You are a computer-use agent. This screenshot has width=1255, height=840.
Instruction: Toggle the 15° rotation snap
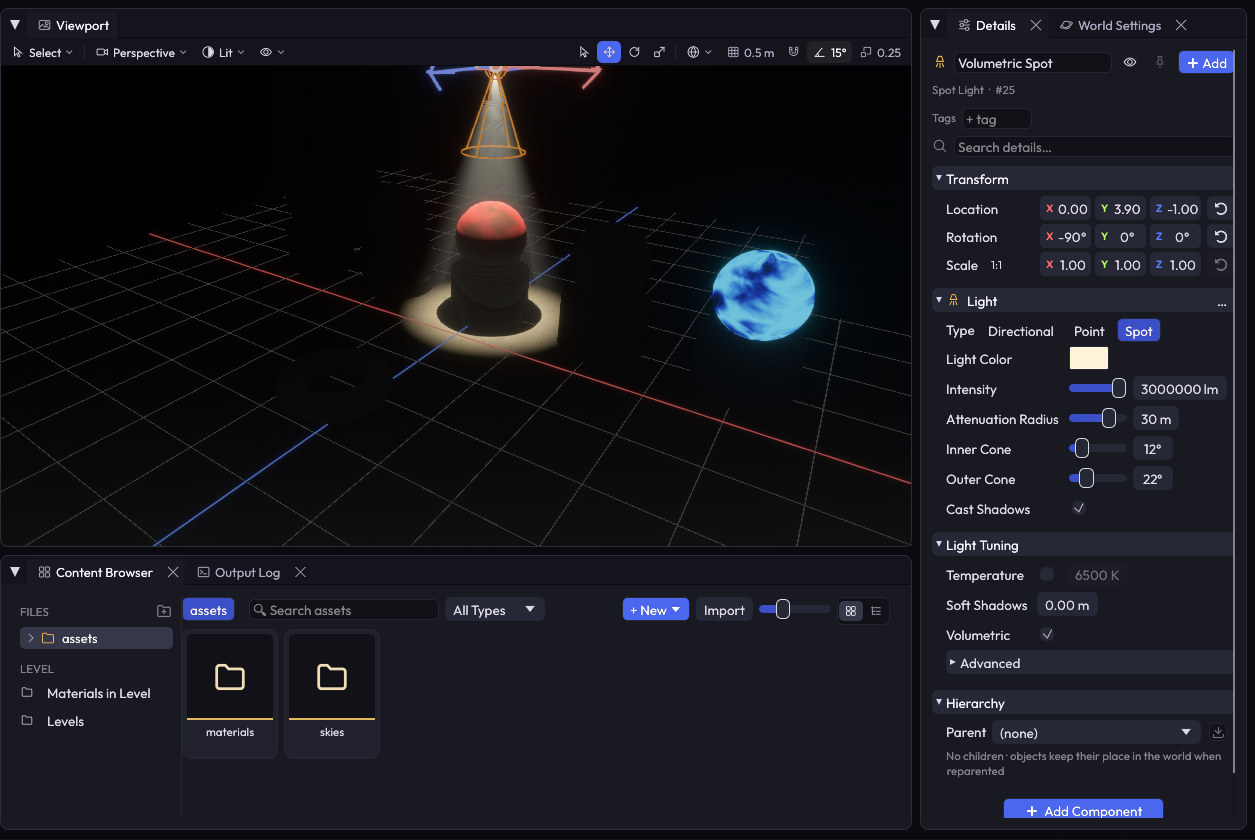click(x=830, y=52)
